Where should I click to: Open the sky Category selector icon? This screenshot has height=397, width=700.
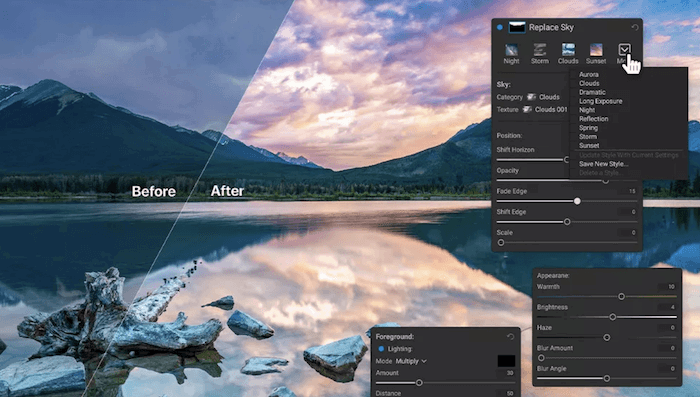click(531, 97)
